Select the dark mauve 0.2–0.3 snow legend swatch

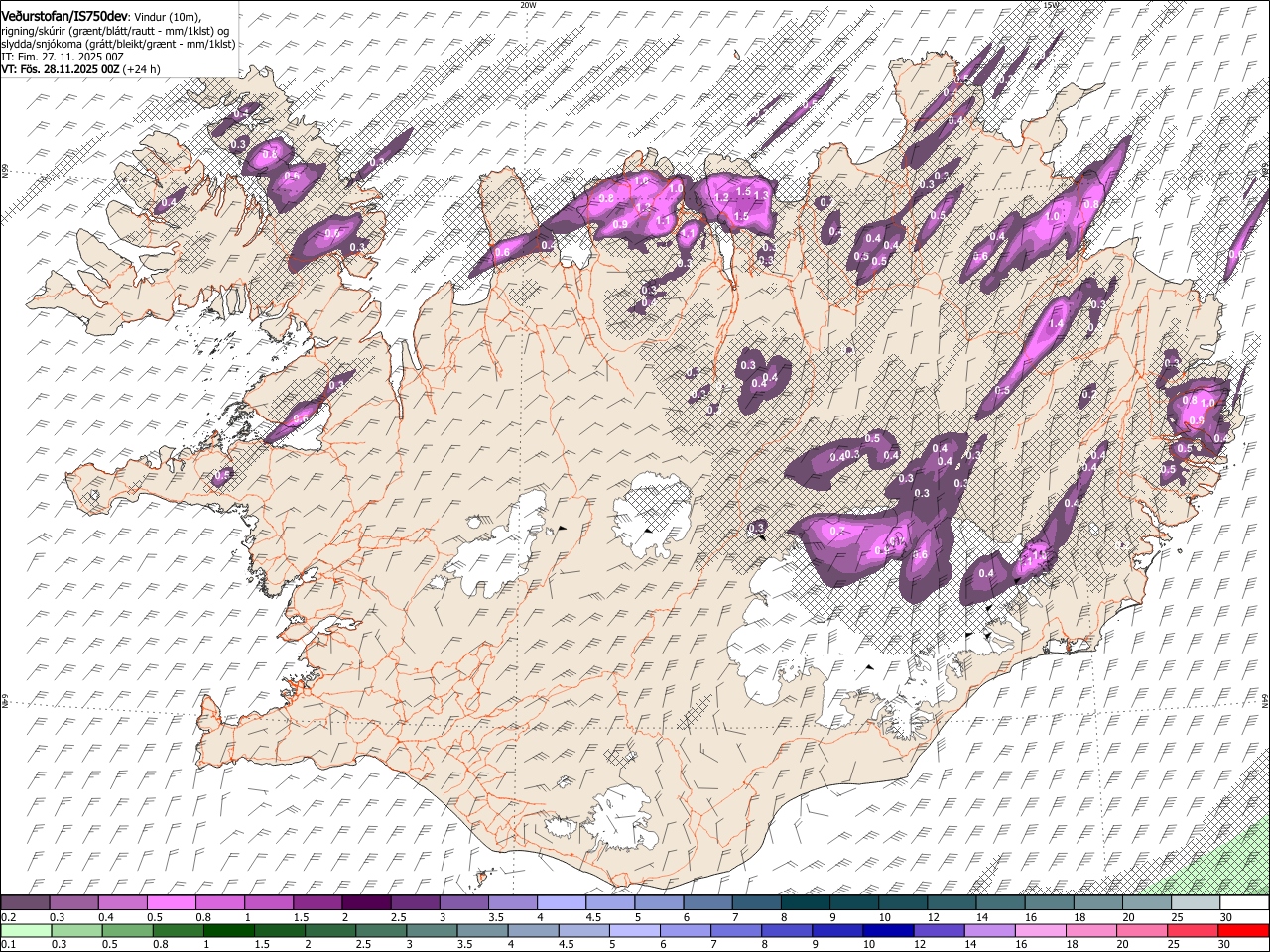click(25, 903)
